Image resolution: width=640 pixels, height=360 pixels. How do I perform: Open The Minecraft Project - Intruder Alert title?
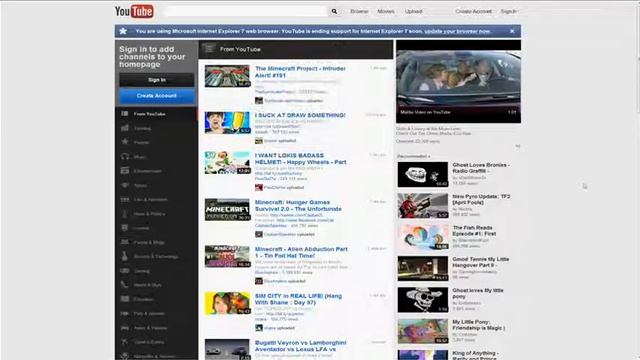click(x=300, y=72)
